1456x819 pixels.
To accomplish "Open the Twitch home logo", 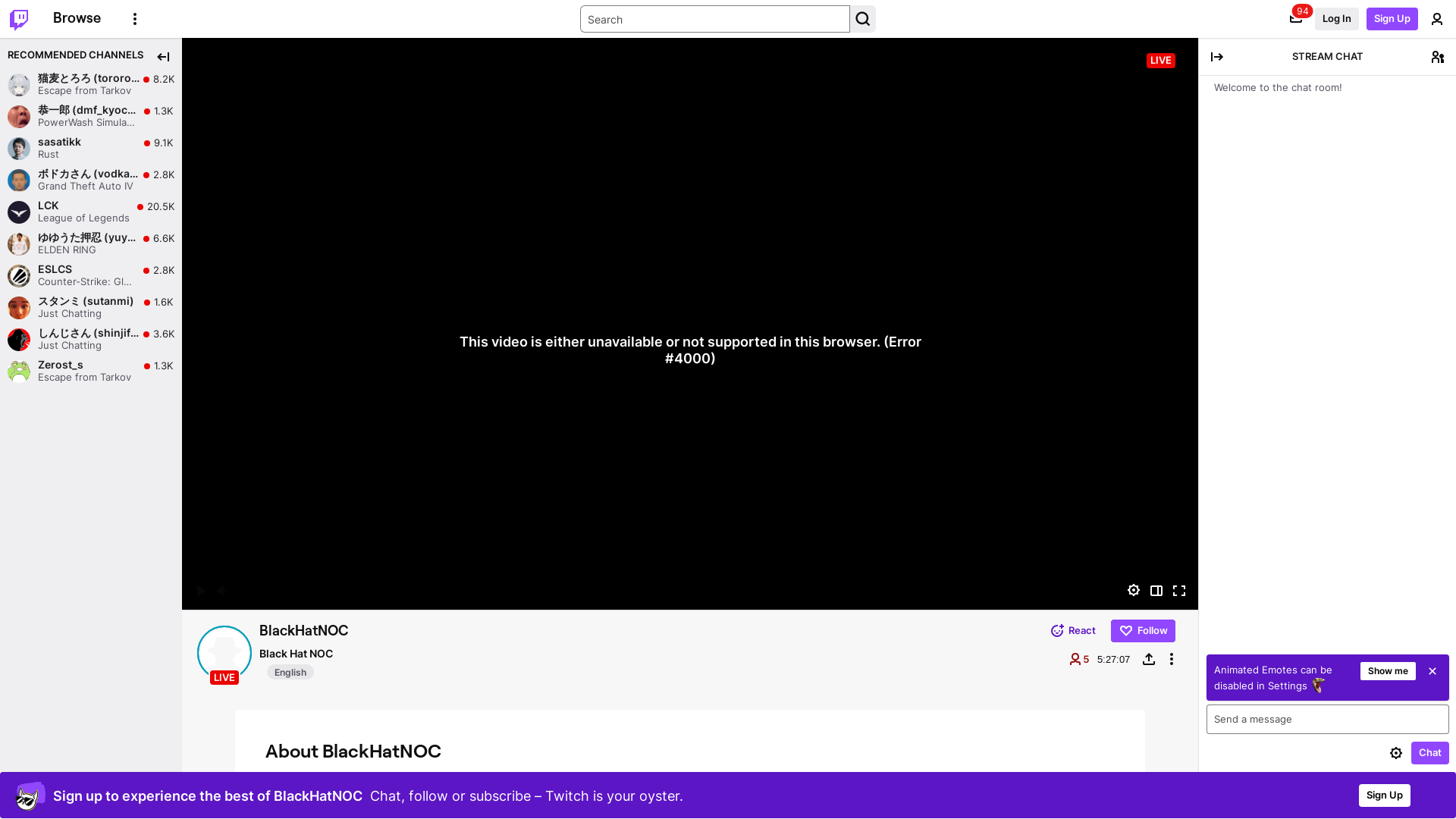I will tap(19, 19).
